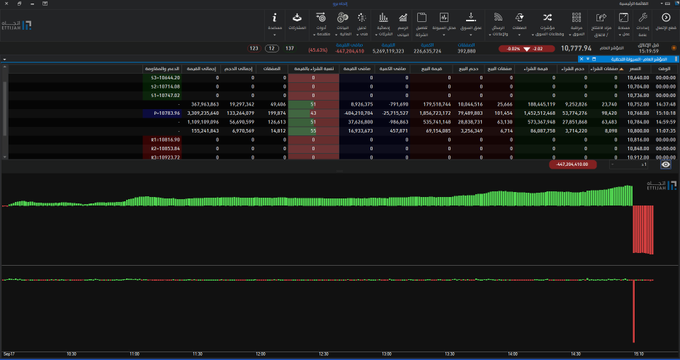Click the orange connection status dot
This screenshot has height=360, width=680.
tap(673, 48)
